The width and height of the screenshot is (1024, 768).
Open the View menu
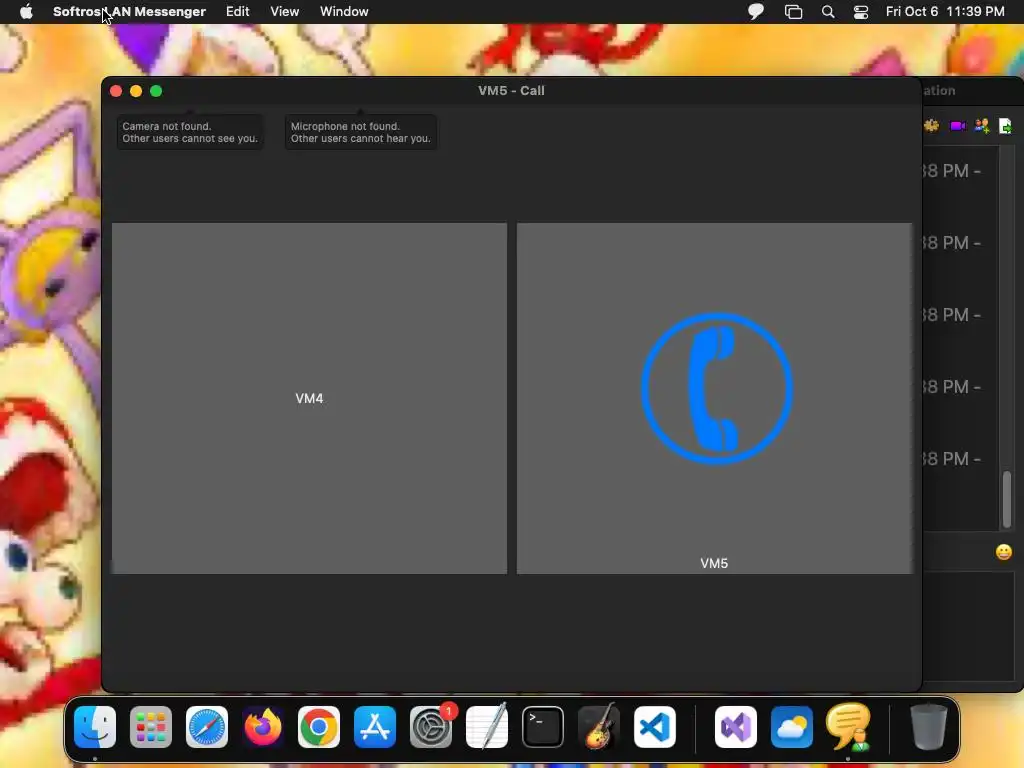pyautogui.click(x=285, y=12)
